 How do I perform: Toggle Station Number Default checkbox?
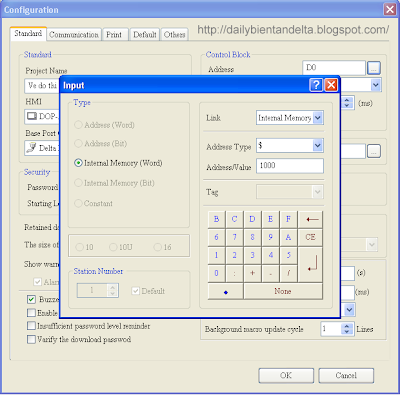pos(135,291)
